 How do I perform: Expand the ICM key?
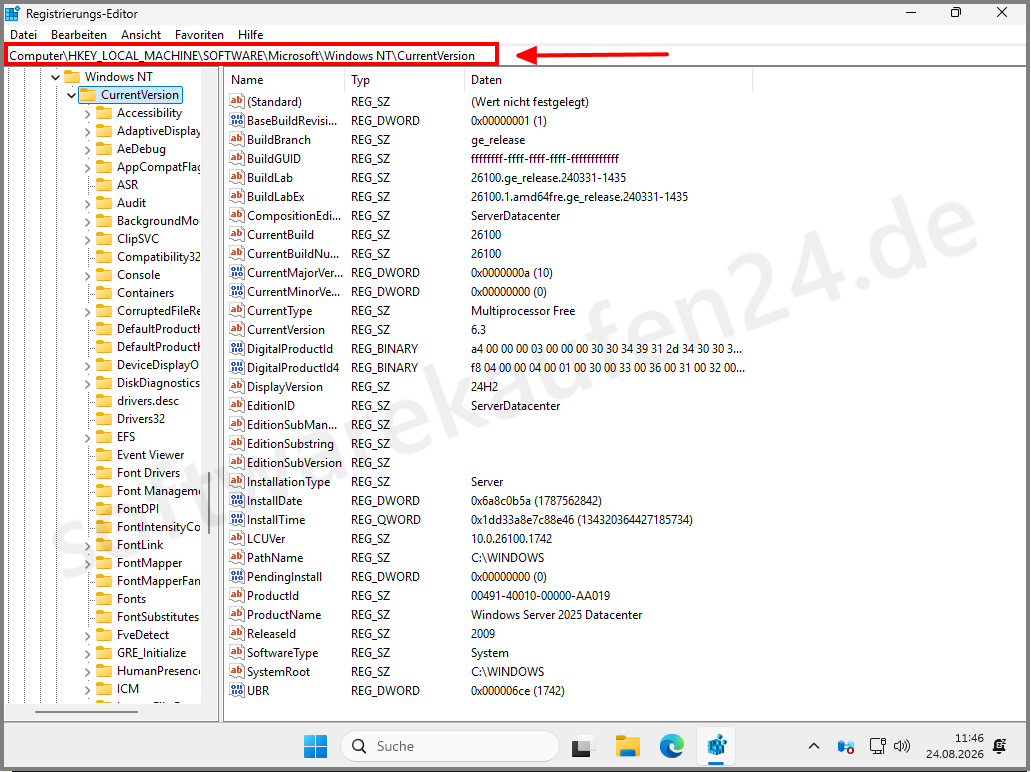pyautogui.click(x=87, y=689)
